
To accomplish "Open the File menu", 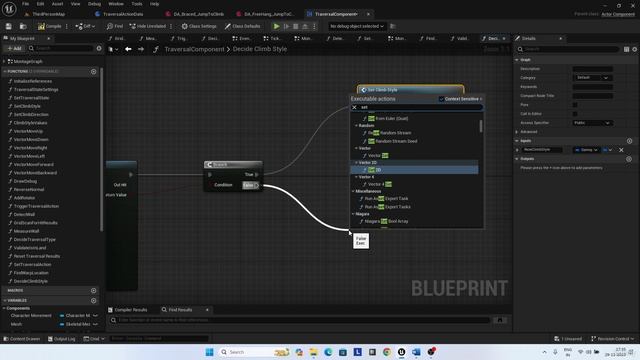I will coord(25,4).
